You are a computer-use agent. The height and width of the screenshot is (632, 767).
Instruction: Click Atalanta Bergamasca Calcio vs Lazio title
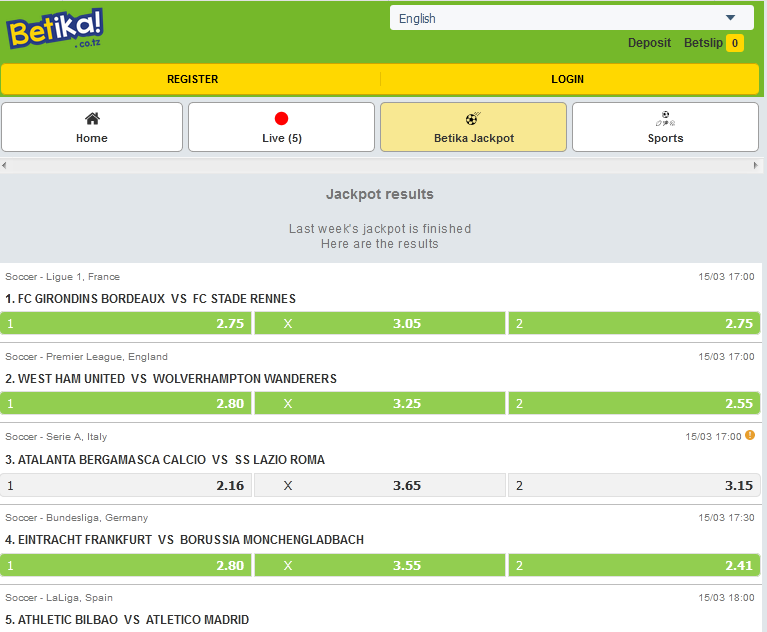click(165, 460)
